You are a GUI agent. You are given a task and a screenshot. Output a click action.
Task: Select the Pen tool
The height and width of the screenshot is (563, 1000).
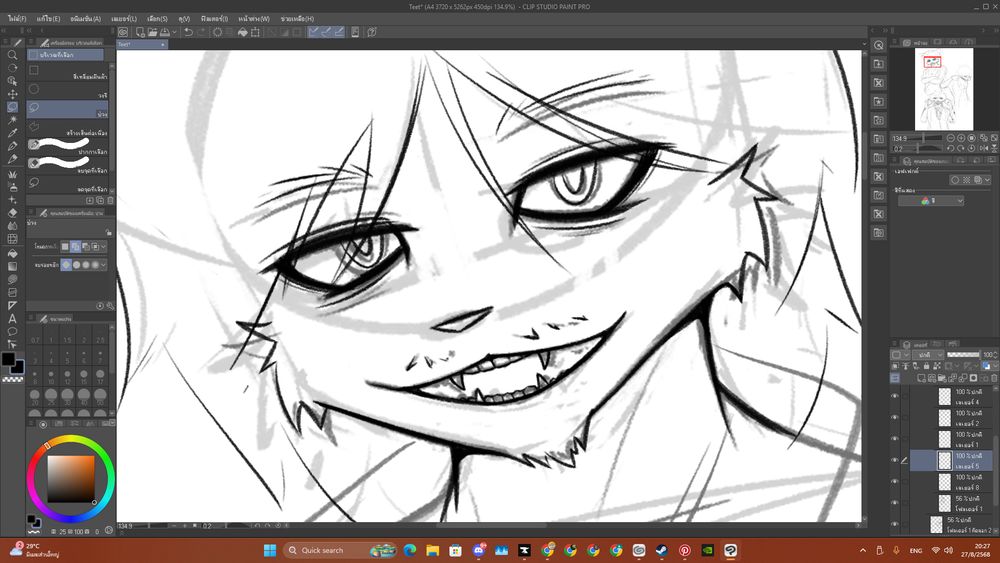click(x=12, y=146)
